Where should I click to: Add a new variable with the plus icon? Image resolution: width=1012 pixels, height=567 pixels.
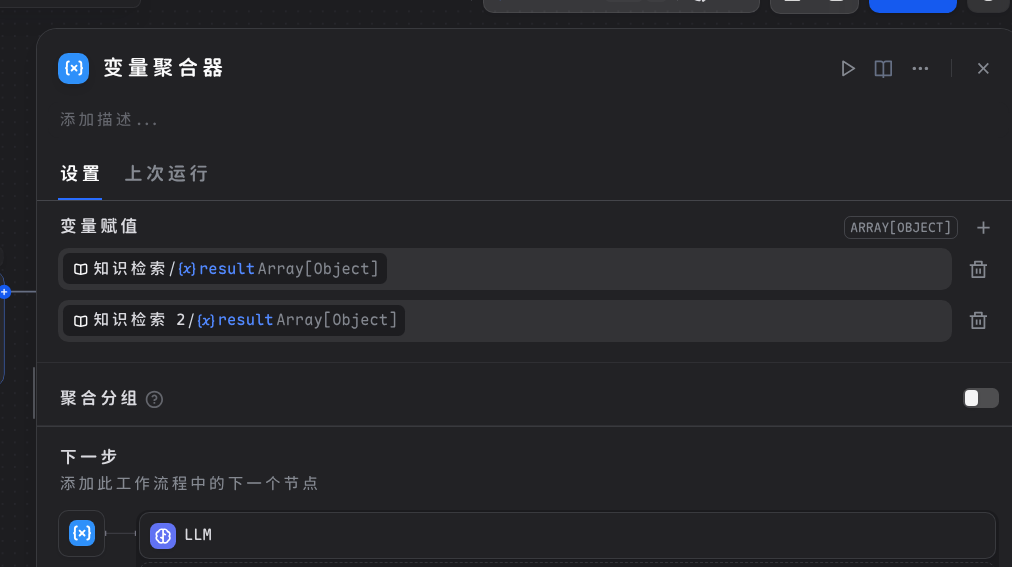(983, 228)
